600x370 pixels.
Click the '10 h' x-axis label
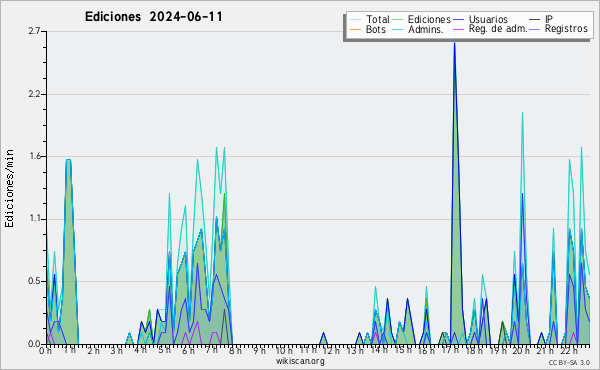click(x=284, y=351)
